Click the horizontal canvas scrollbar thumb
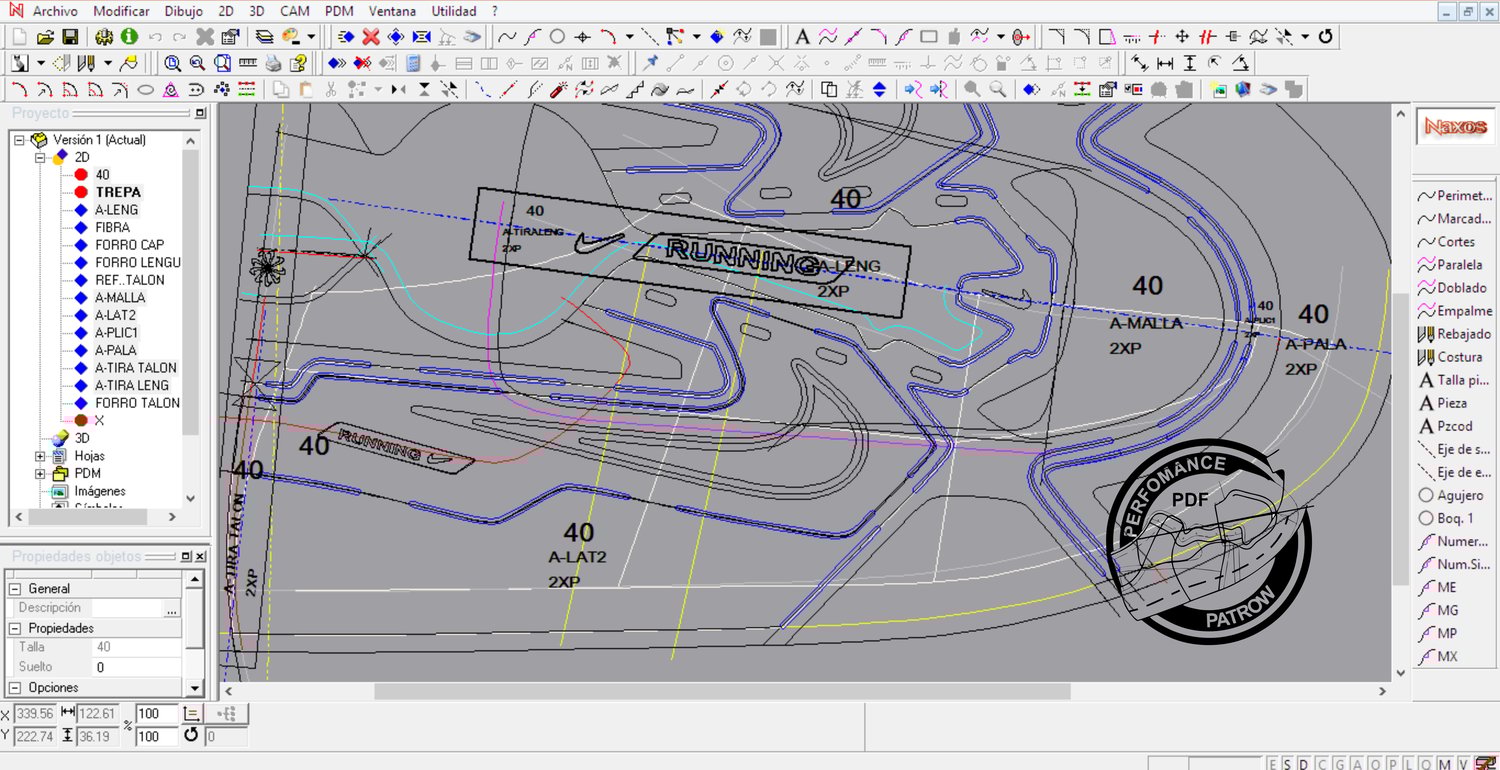 click(722, 691)
